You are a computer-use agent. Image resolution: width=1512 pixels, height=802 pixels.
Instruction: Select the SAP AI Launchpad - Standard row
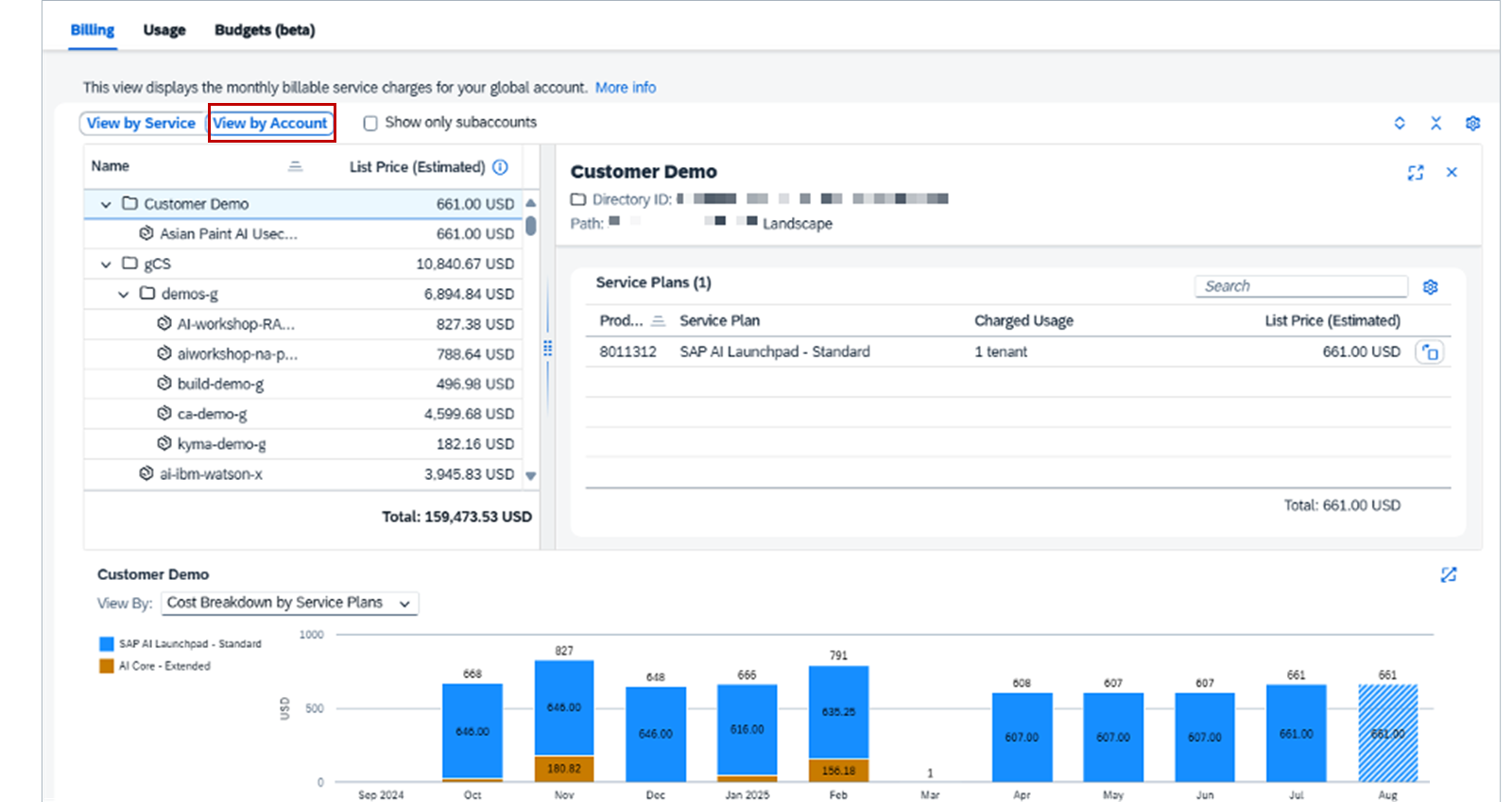[1018, 351]
